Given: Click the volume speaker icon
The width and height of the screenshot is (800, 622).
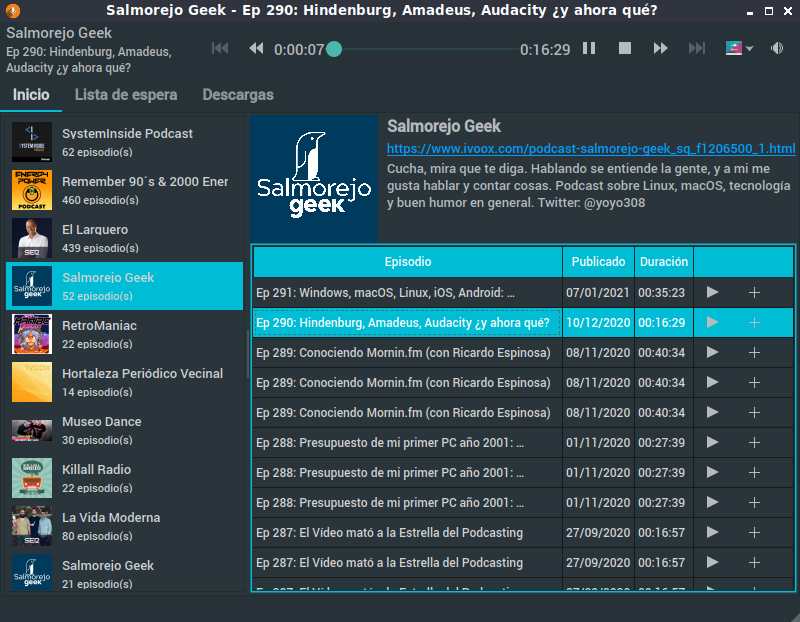Looking at the screenshot, I should coord(777,48).
